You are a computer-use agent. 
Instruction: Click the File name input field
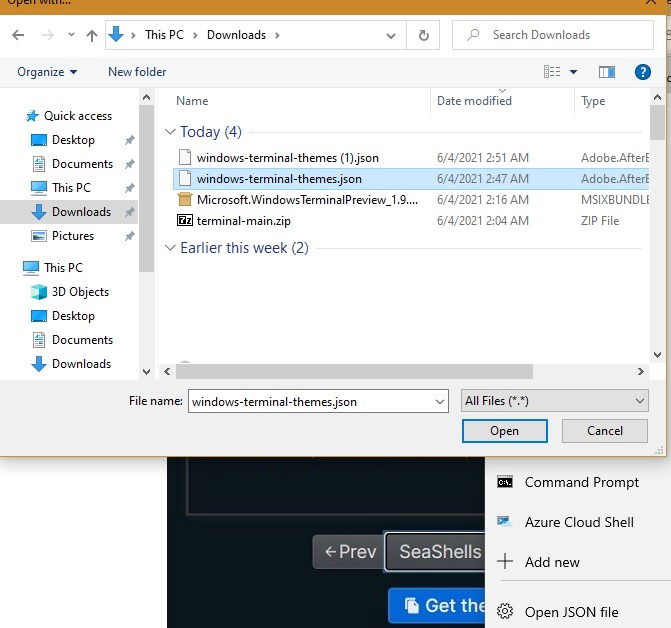318,401
